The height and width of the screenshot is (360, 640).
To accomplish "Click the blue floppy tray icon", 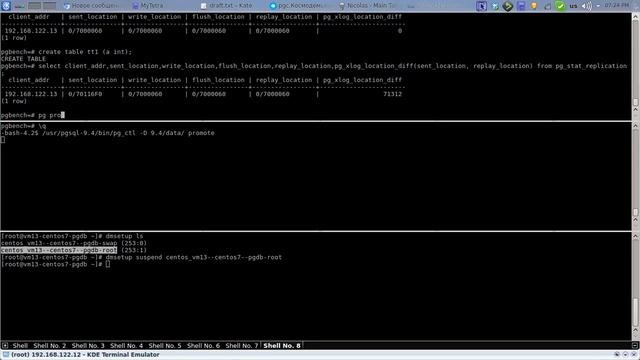I will (x=521, y=6).
